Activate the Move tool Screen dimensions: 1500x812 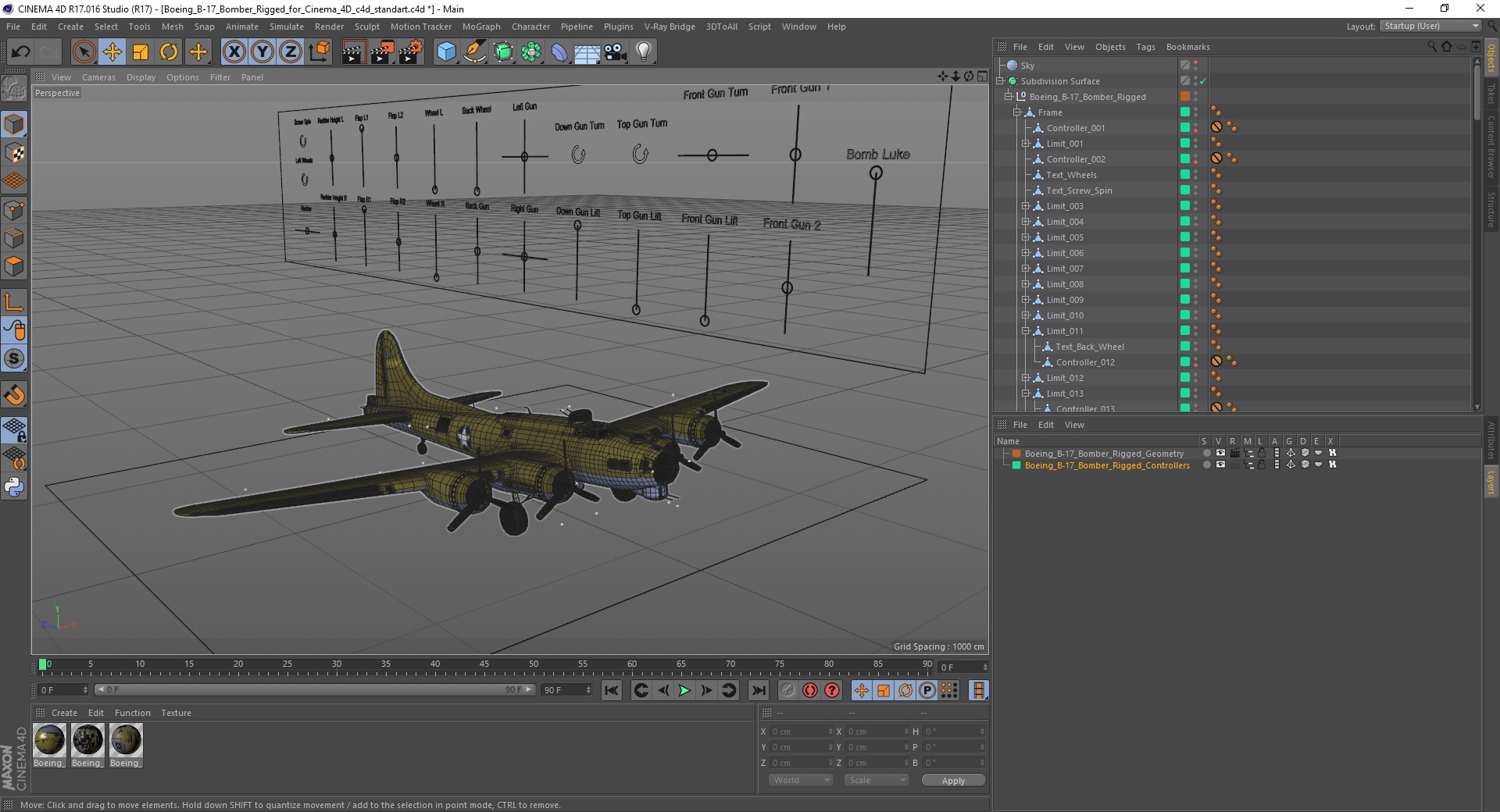click(112, 52)
